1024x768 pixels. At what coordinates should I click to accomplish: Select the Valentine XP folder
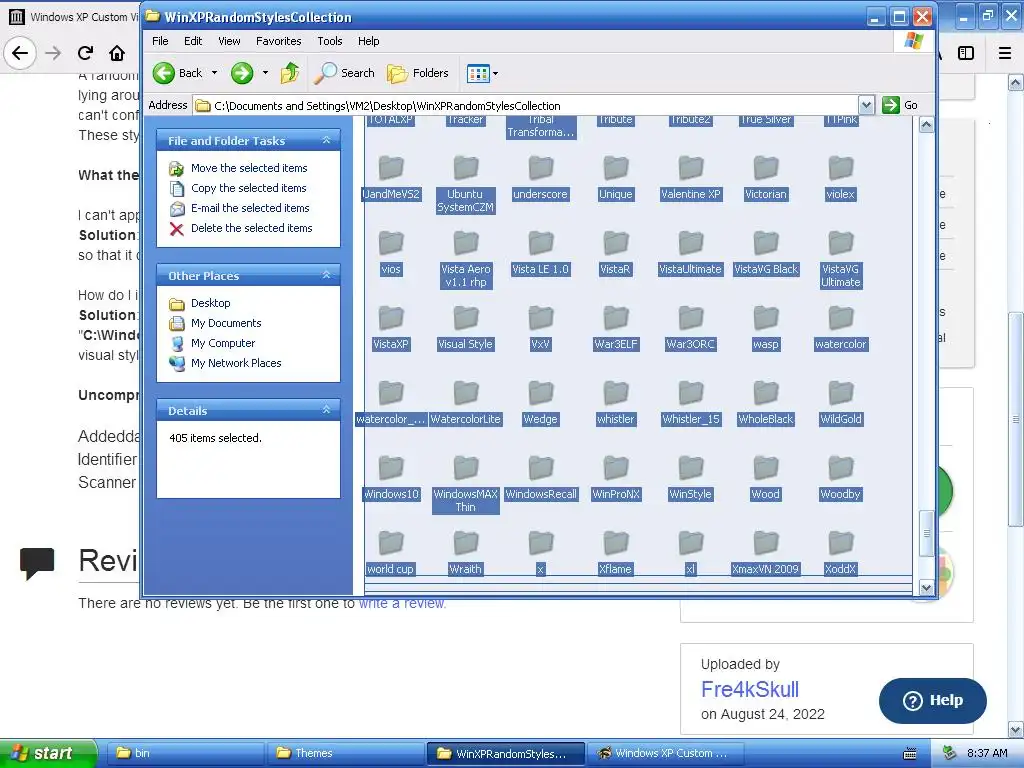coord(690,178)
